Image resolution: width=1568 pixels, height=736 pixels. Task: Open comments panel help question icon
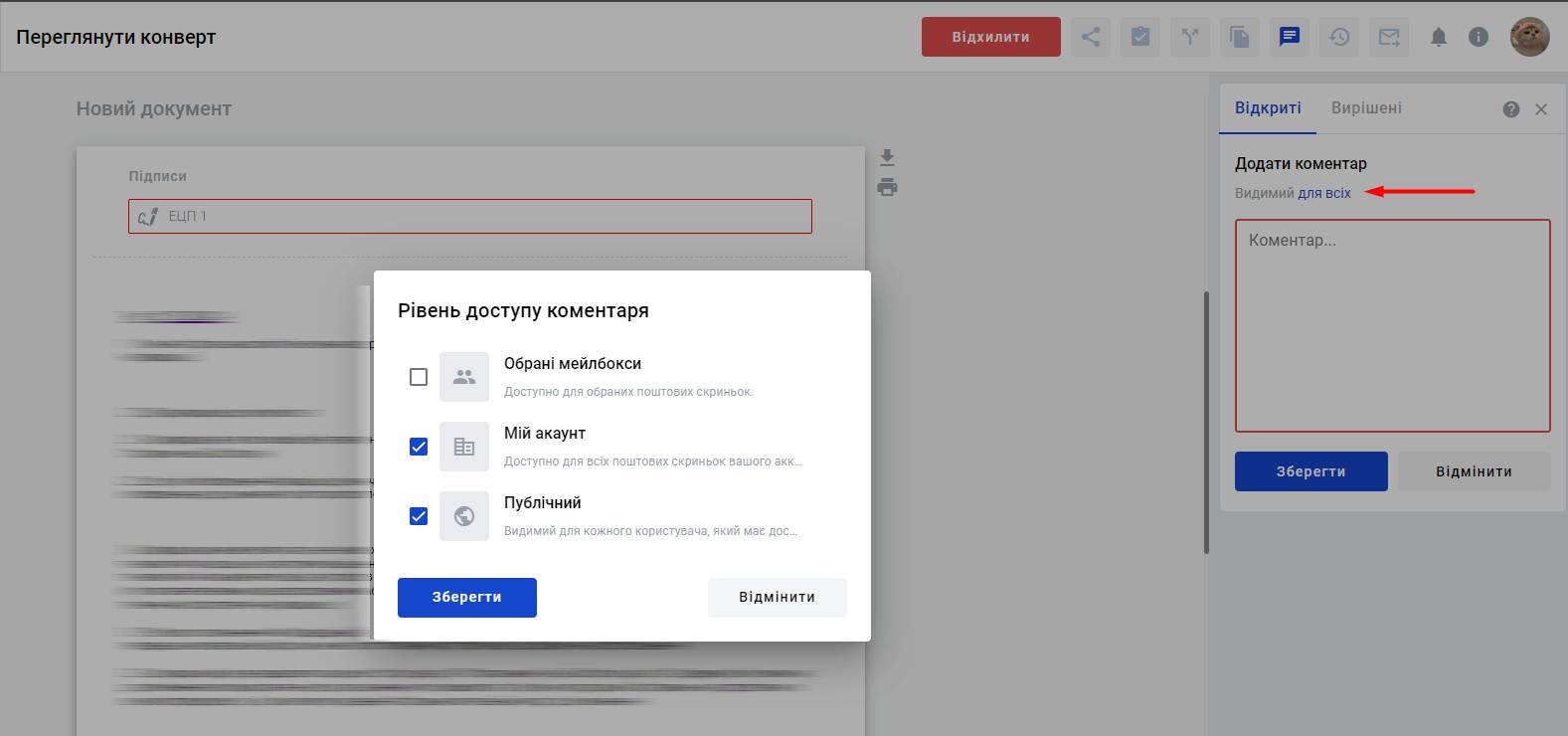(1511, 109)
